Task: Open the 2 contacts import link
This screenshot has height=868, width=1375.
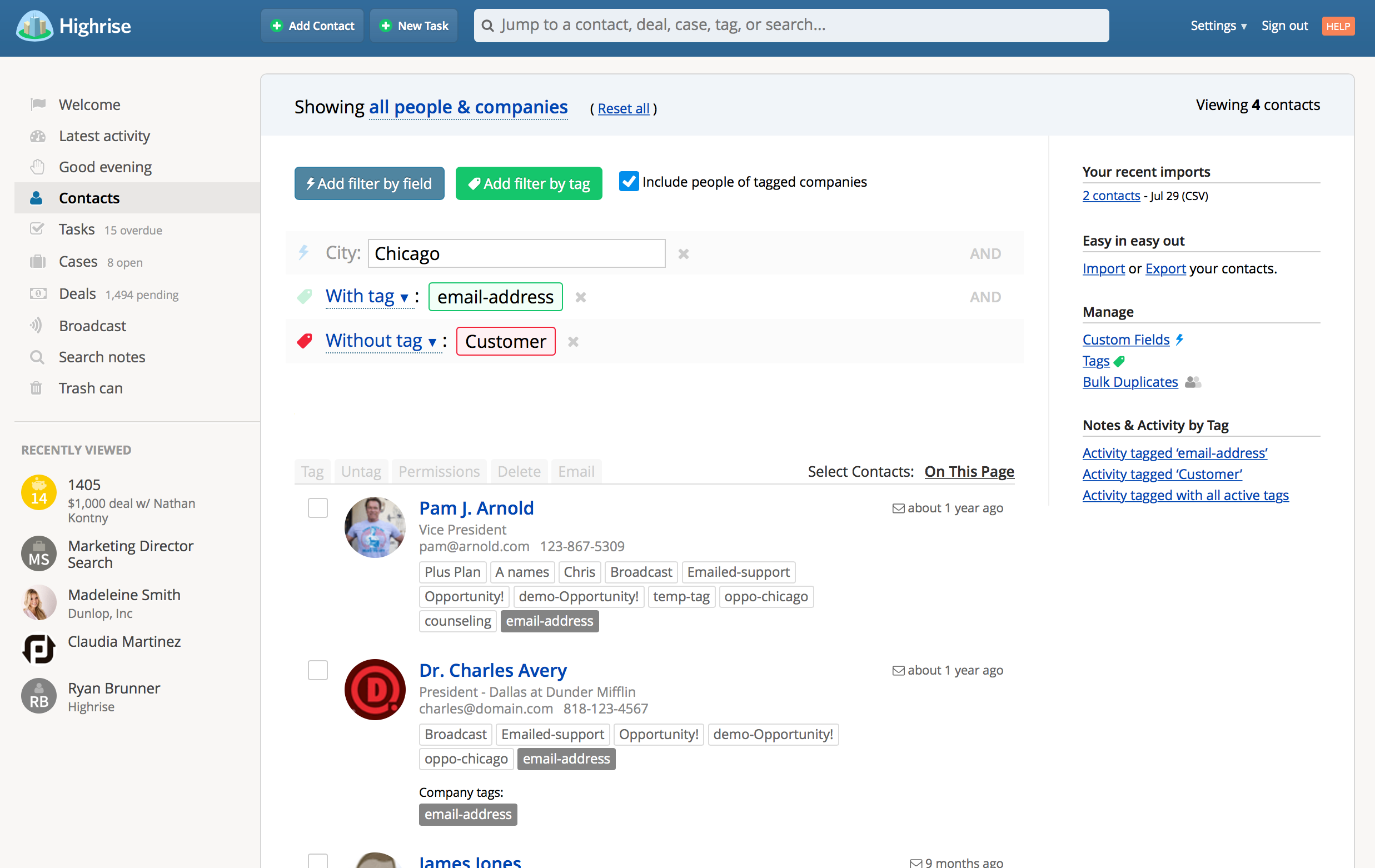Action: [x=1111, y=196]
